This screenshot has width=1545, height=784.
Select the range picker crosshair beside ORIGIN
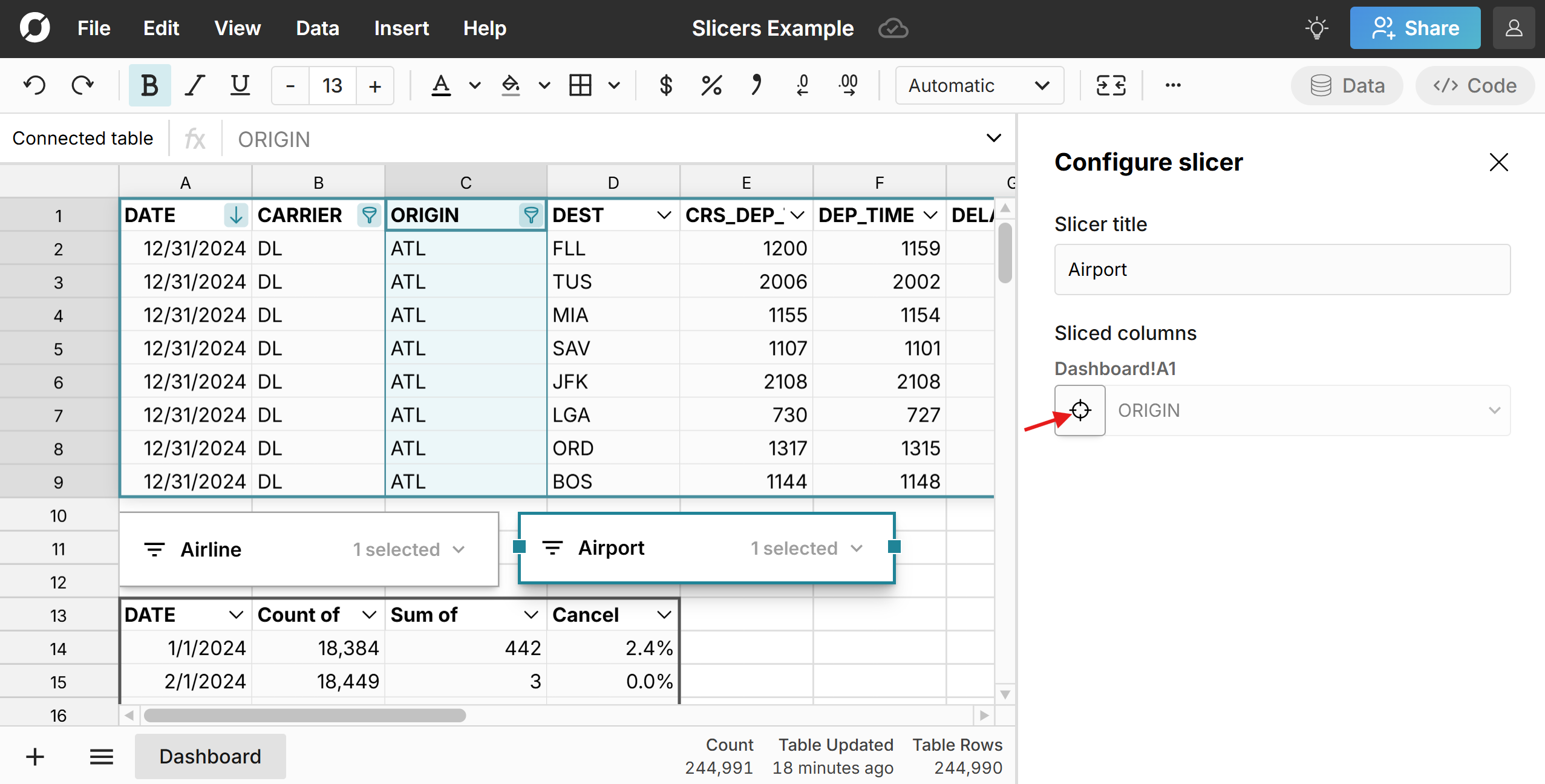tap(1080, 410)
